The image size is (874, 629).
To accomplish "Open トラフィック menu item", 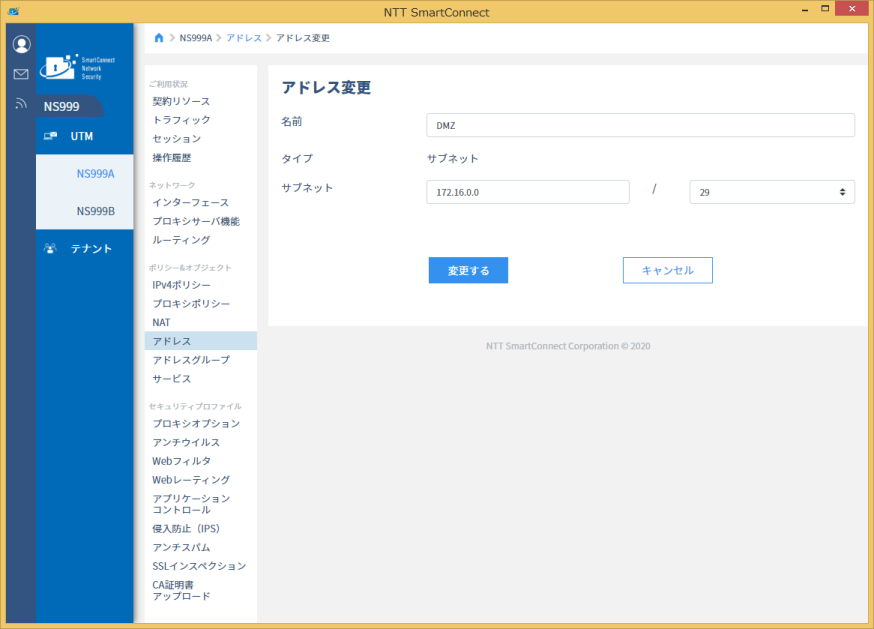I will [181, 120].
